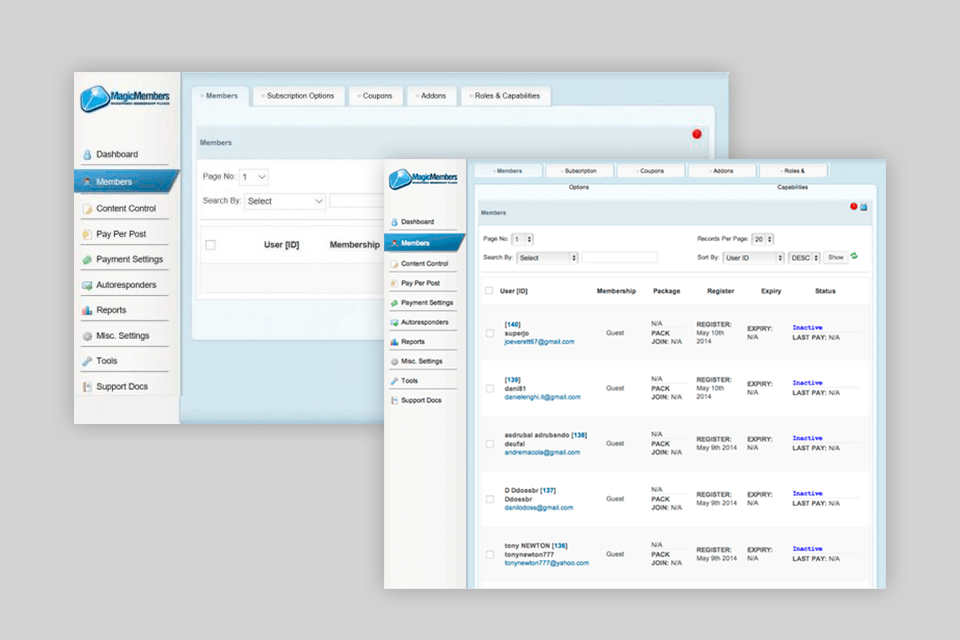Click Inactive status link for tonynewton777
Image resolution: width=960 pixels, height=640 pixels.
coord(808,549)
